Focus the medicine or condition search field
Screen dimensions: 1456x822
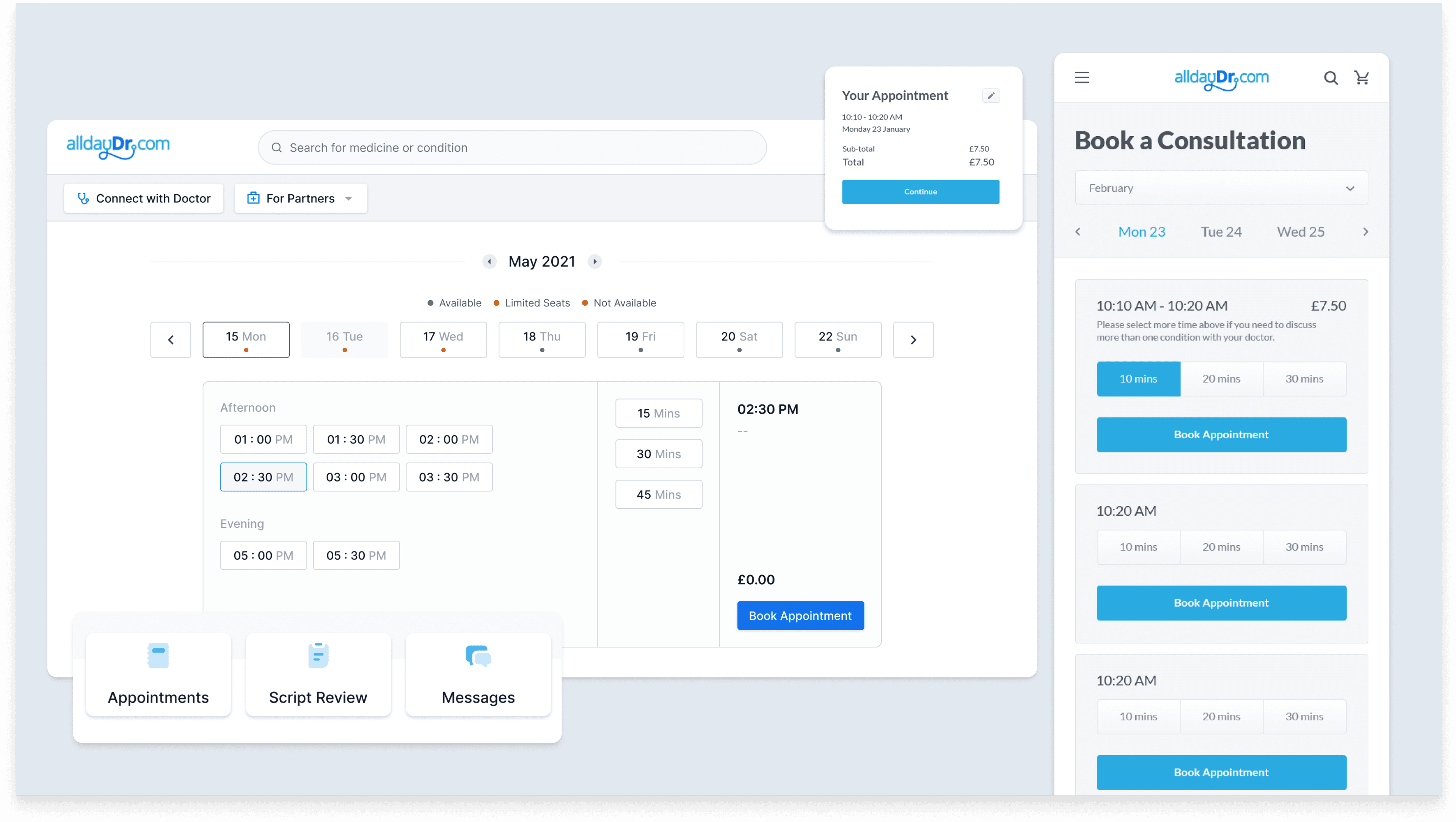click(x=512, y=147)
